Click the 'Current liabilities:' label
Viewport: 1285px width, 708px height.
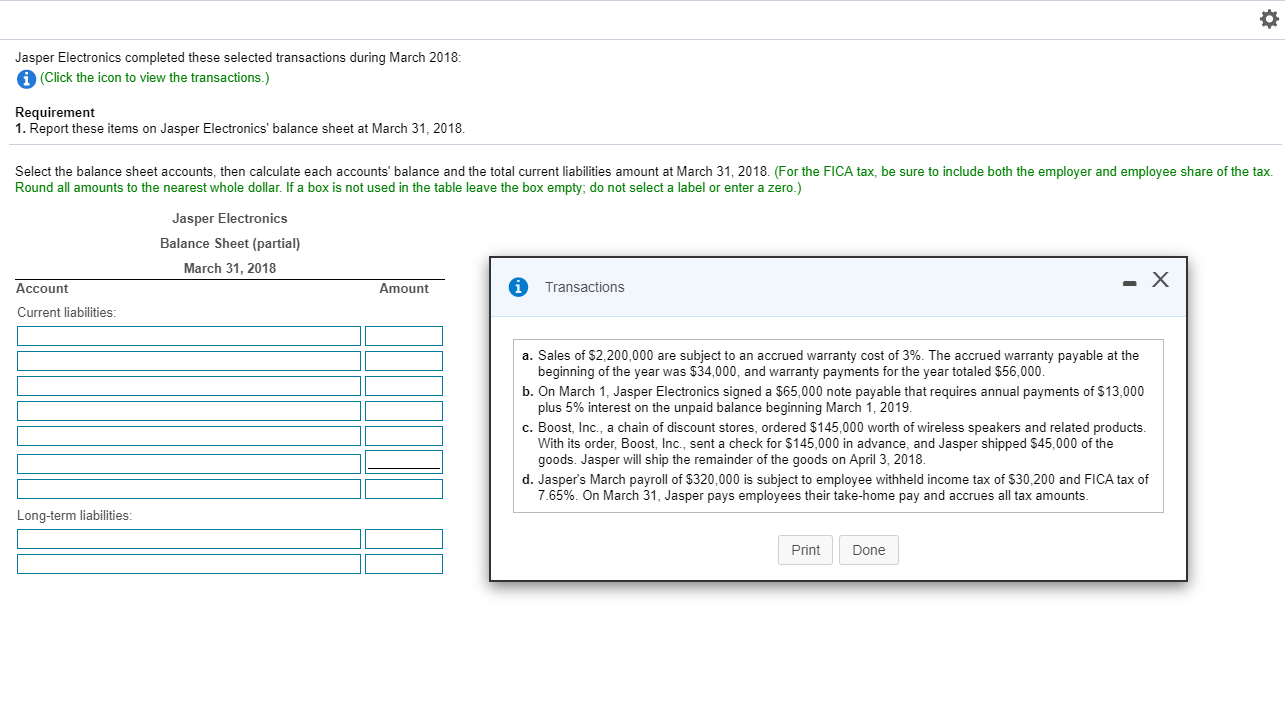66,312
